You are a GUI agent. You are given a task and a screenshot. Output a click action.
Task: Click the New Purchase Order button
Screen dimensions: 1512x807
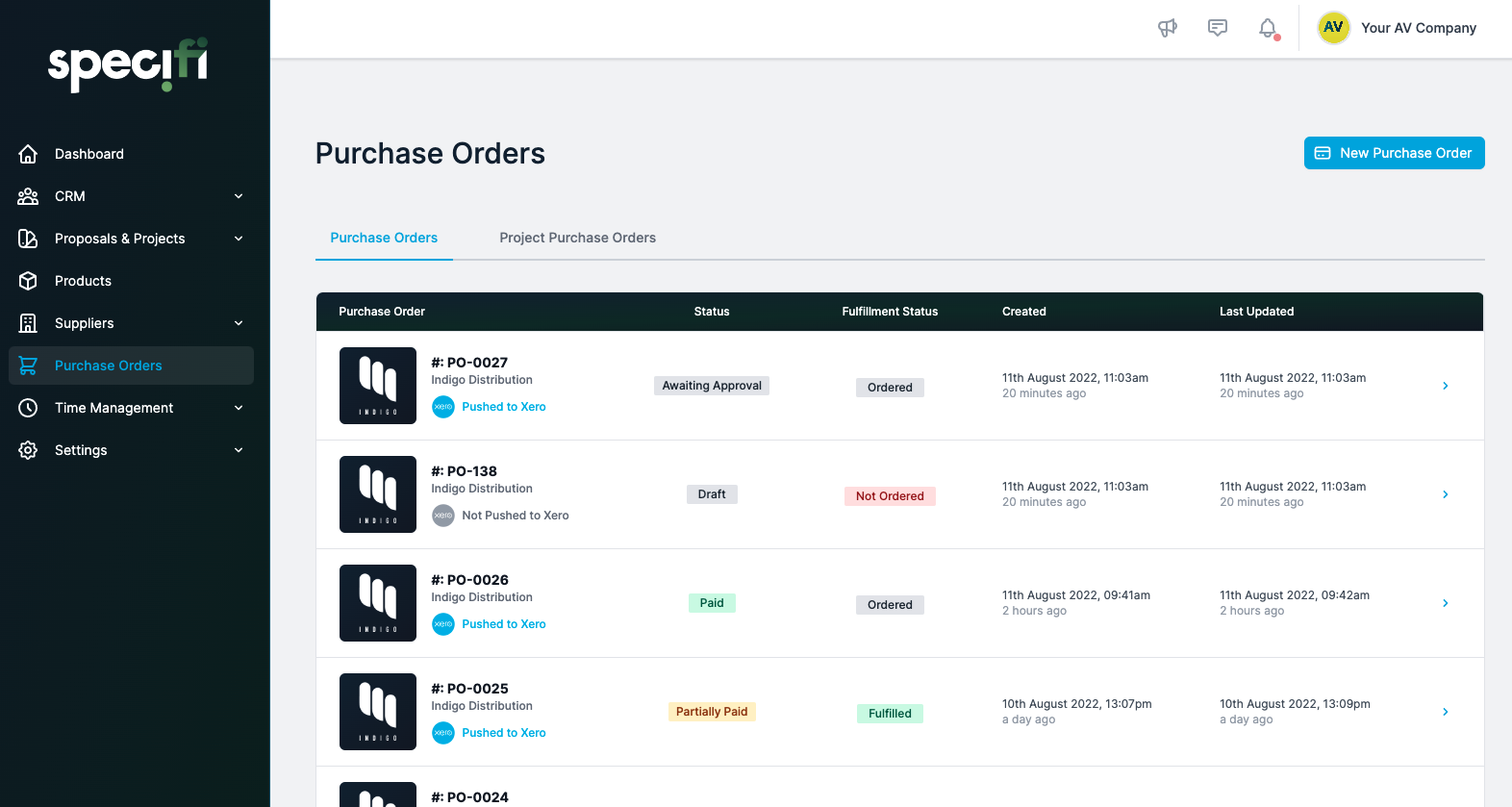1394,153
